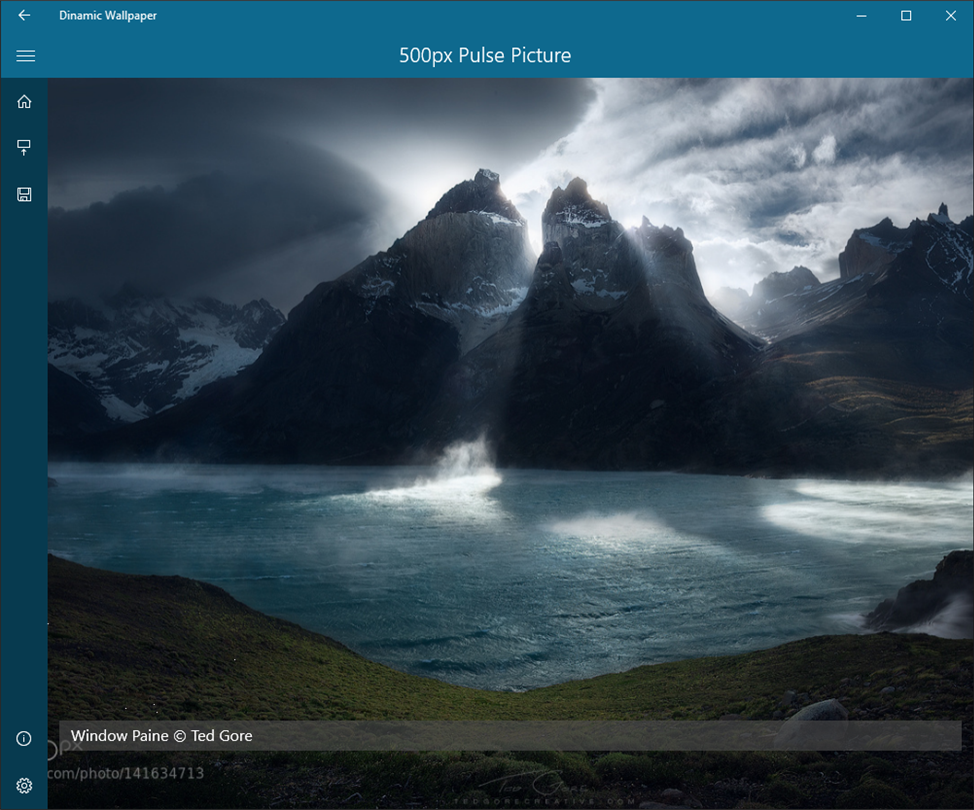Minimize the Dinamic Wallpaper window
This screenshot has height=810, width=974.
point(861,16)
